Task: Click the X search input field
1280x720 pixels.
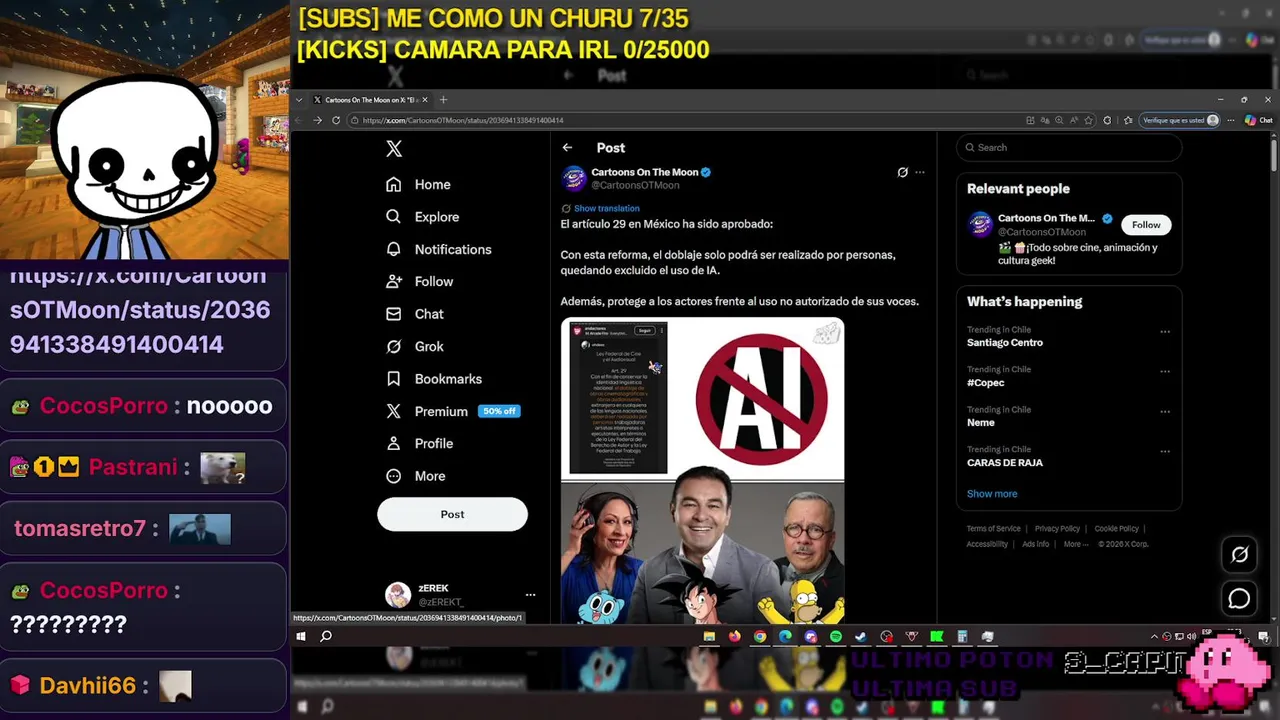Action: [x=1069, y=147]
